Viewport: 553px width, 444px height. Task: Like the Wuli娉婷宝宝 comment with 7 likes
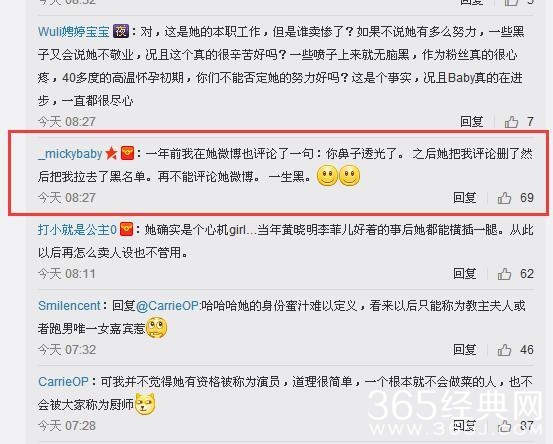coord(511,122)
